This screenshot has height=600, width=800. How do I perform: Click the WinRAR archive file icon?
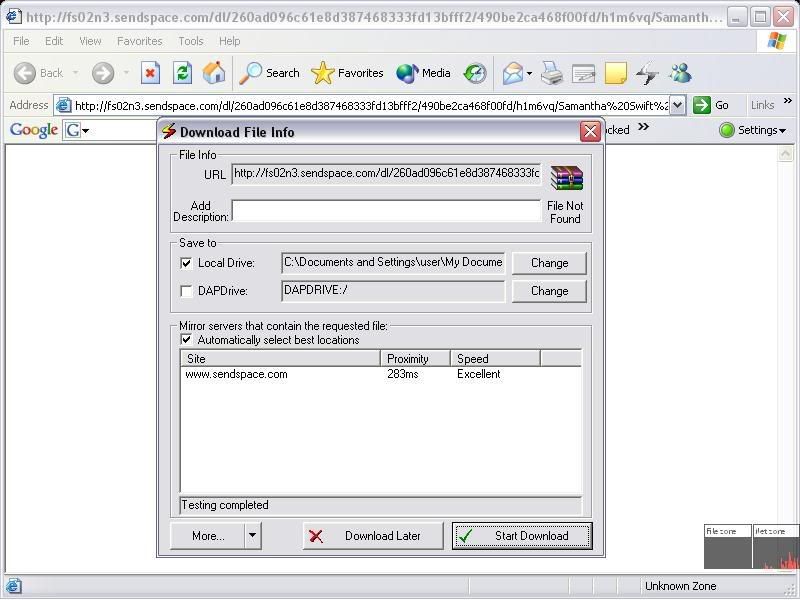566,178
